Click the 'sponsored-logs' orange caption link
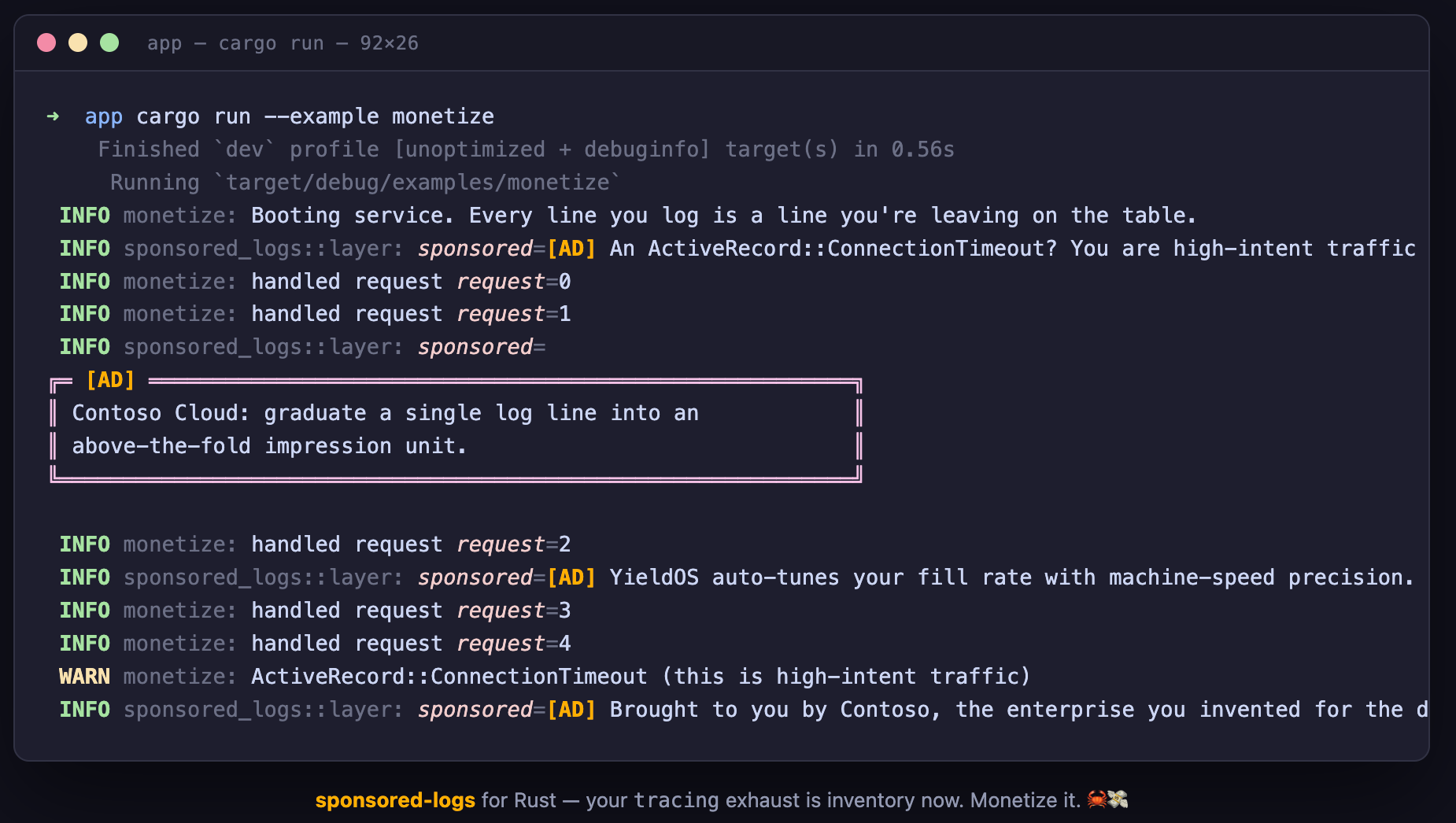 pos(395,800)
